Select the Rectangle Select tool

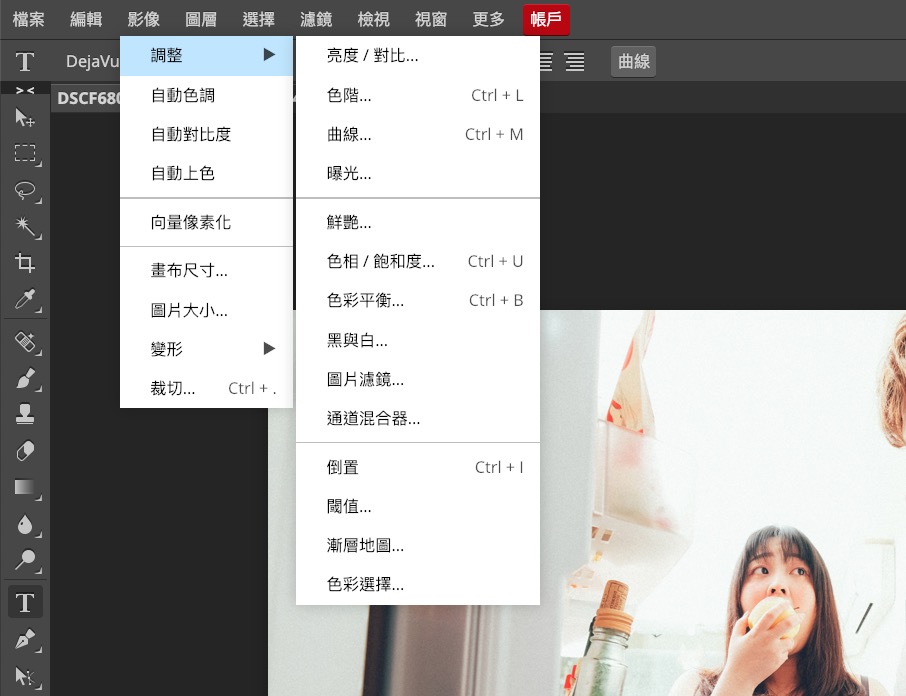[x=24, y=154]
